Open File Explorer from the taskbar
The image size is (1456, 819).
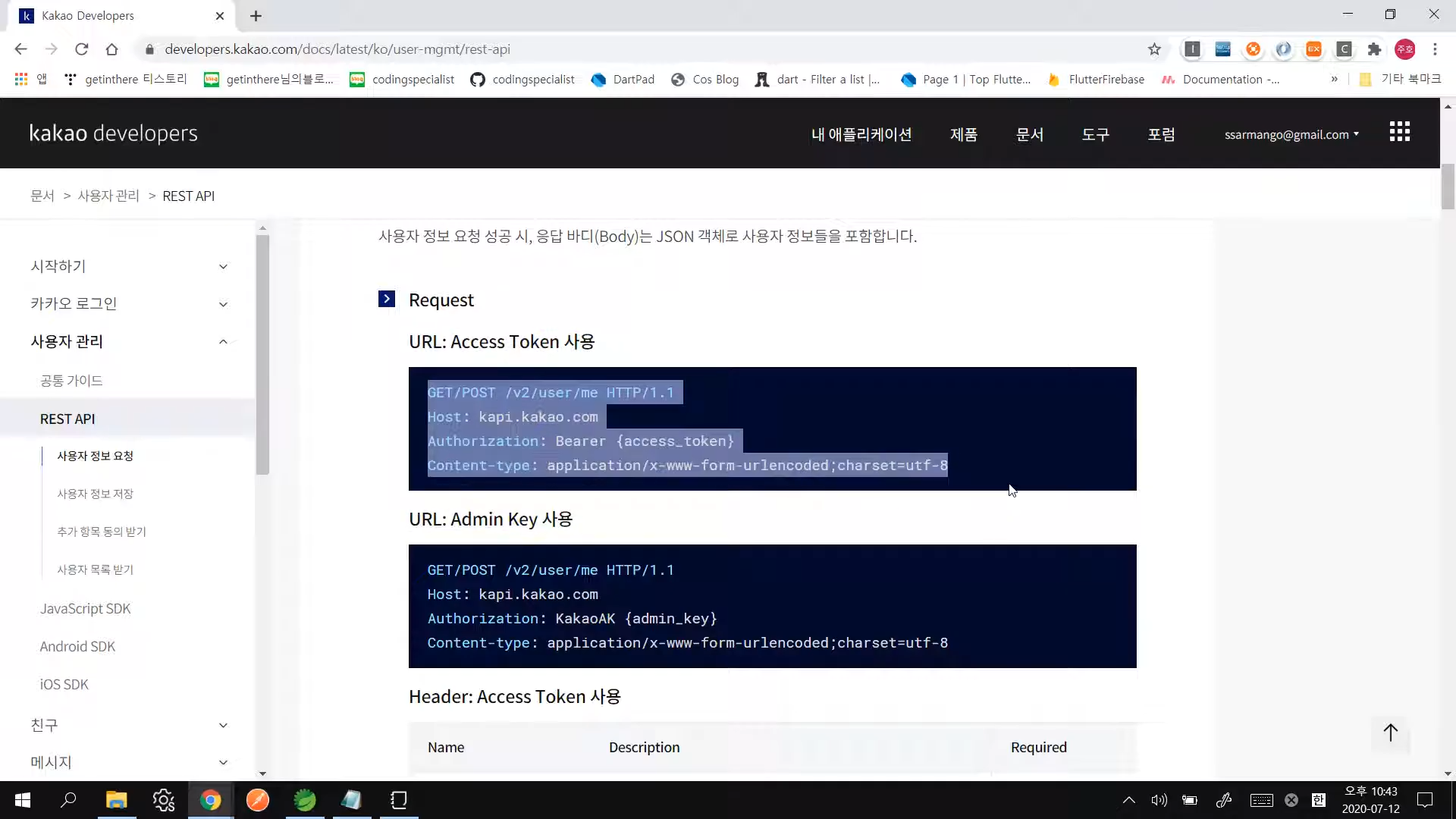tap(116, 800)
